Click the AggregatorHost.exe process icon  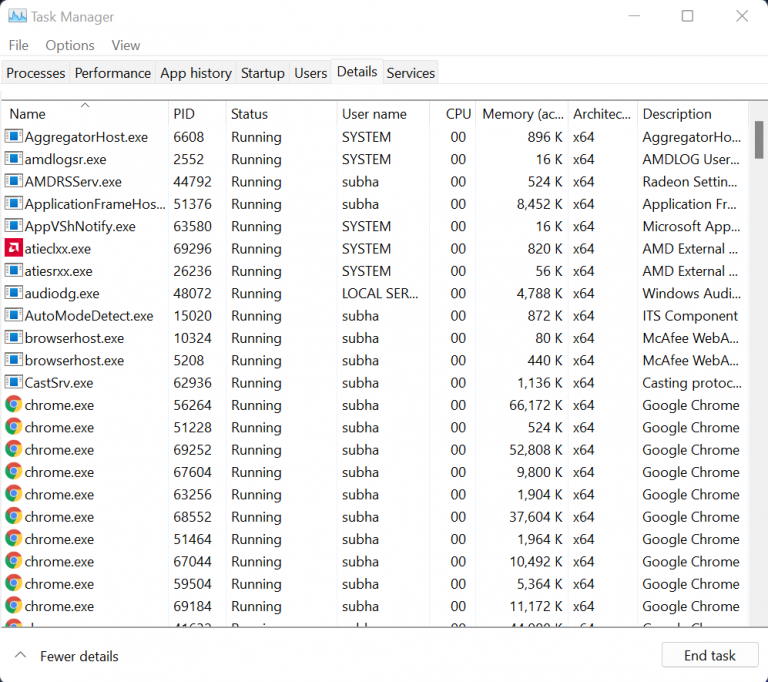coord(13,136)
